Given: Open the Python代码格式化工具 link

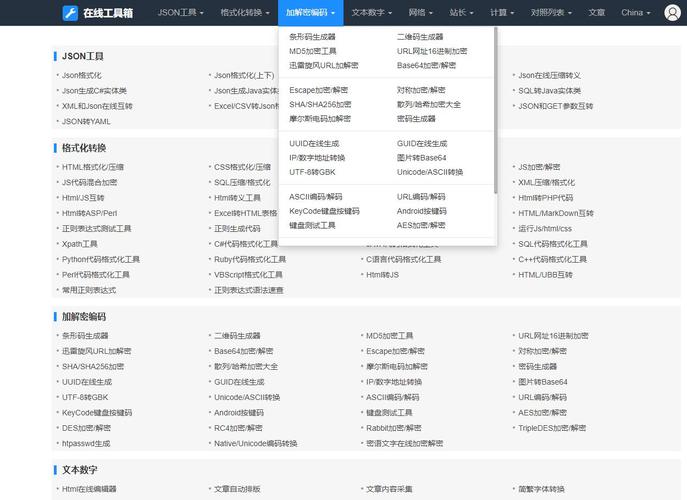Looking at the screenshot, I should 101,259.
